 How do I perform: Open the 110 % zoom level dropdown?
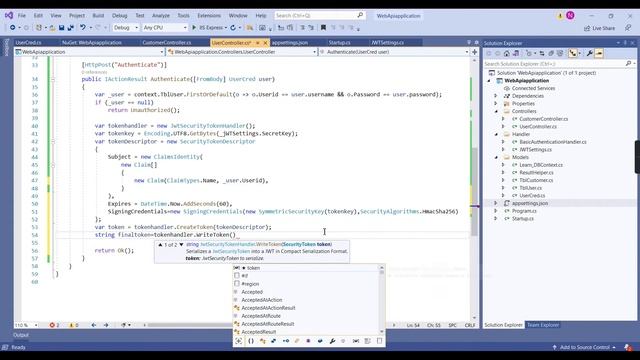coord(26,325)
